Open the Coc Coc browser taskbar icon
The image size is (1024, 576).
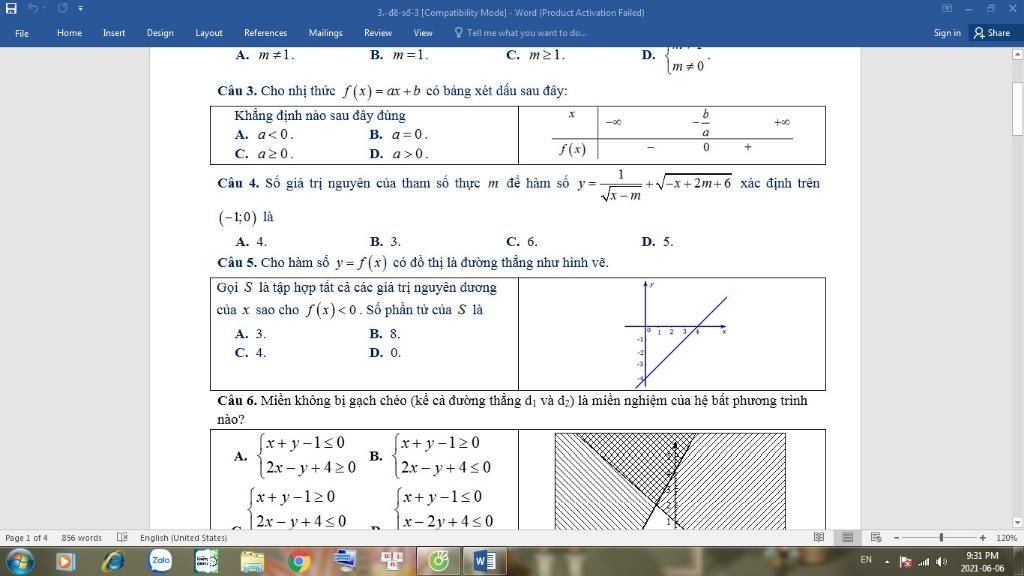(x=438, y=561)
